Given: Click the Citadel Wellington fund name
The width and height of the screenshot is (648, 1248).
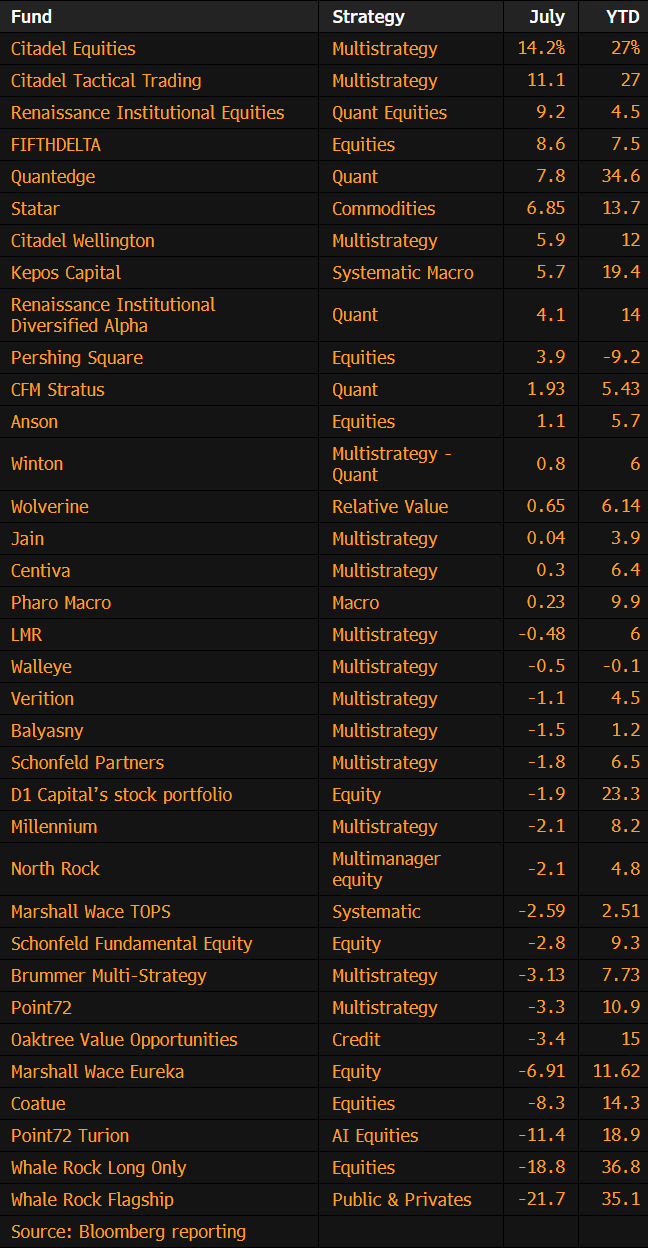Looking at the screenshot, I should tap(83, 241).
